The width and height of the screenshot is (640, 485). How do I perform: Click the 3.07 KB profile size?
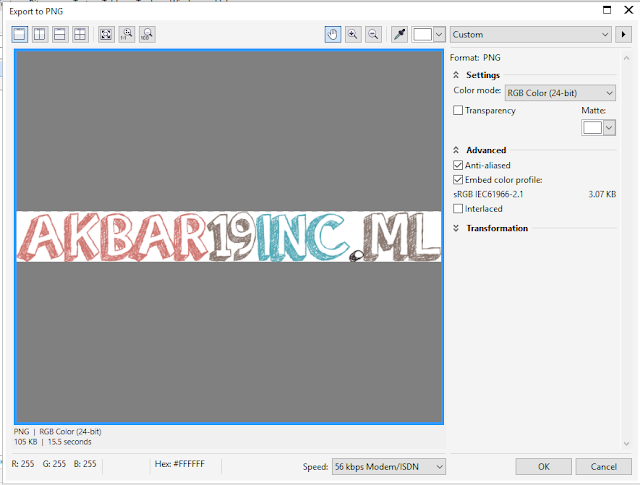coord(602,194)
